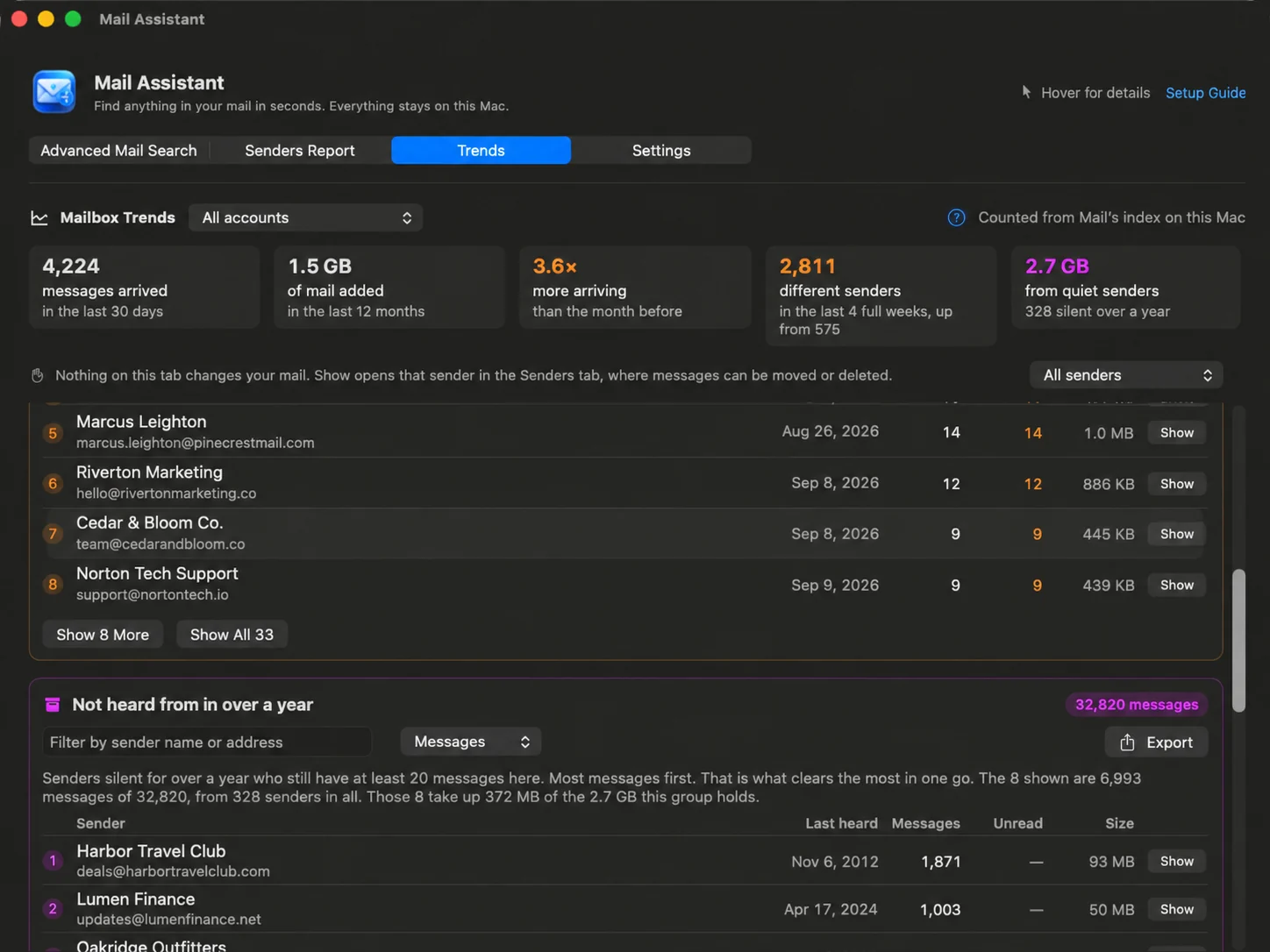Show Marcus Leighton in Senders tab

pyautogui.click(x=1177, y=433)
